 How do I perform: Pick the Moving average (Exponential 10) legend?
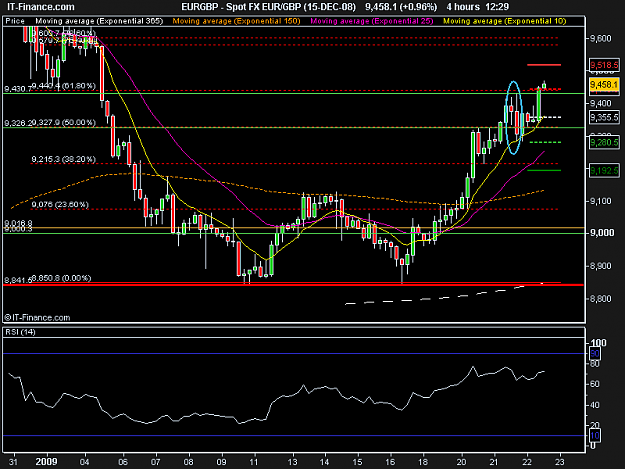click(505, 21)
